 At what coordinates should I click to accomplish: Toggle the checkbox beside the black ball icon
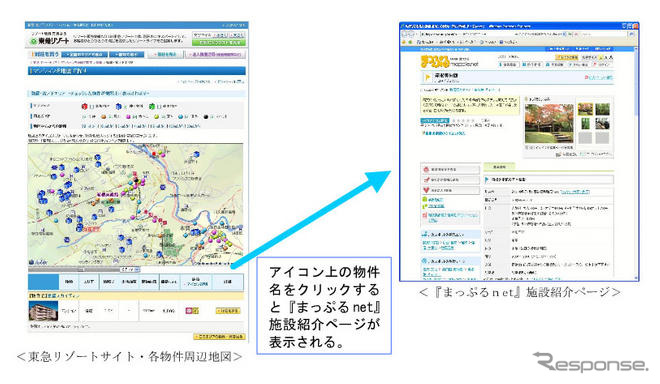(x=213, y=117)
